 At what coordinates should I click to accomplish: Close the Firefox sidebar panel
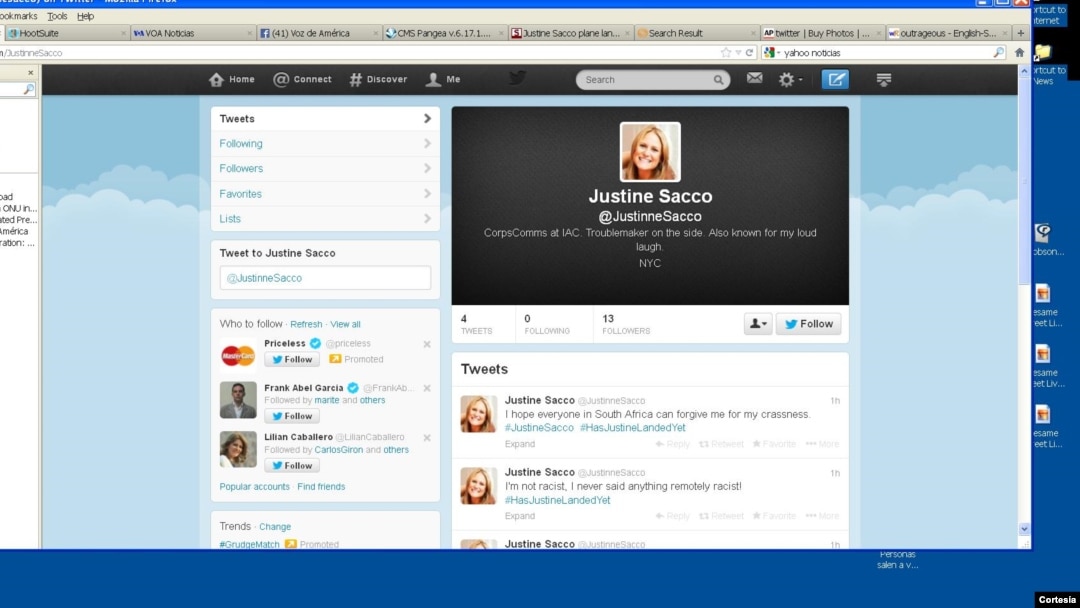coord(30,72)
